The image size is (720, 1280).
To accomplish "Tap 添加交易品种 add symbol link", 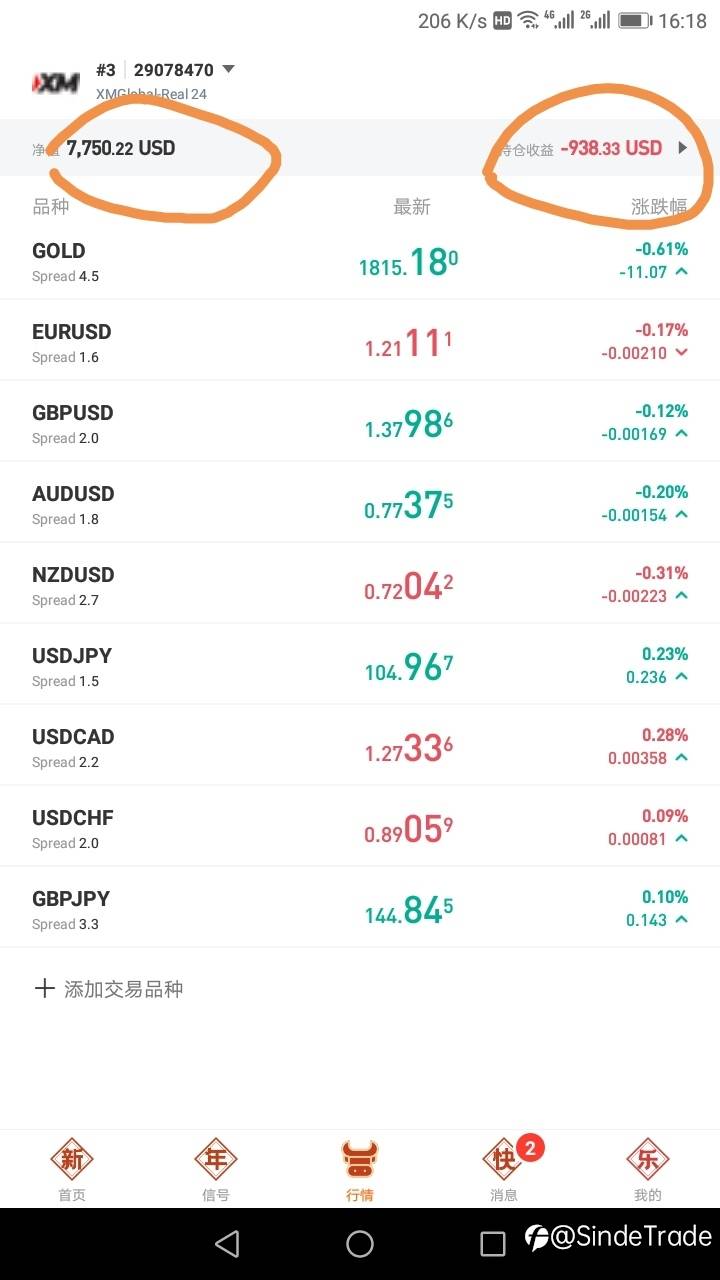I will (x=123, y=989).
